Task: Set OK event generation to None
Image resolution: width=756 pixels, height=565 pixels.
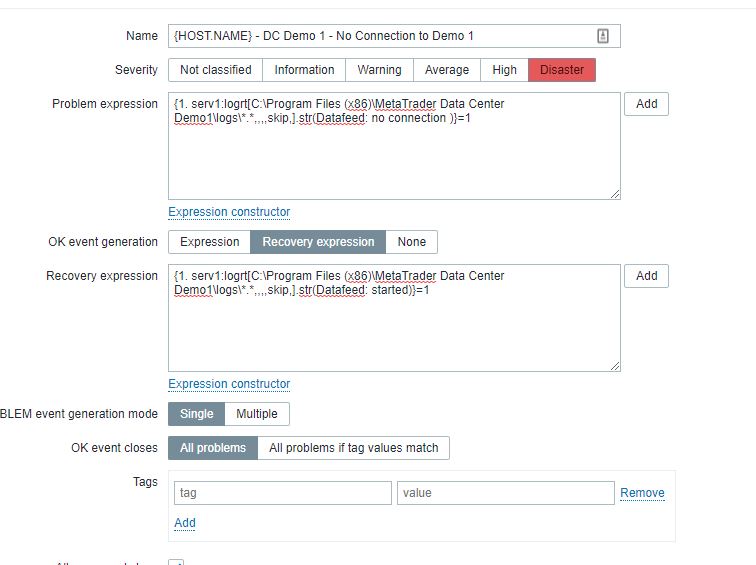Action: (411, 242)
